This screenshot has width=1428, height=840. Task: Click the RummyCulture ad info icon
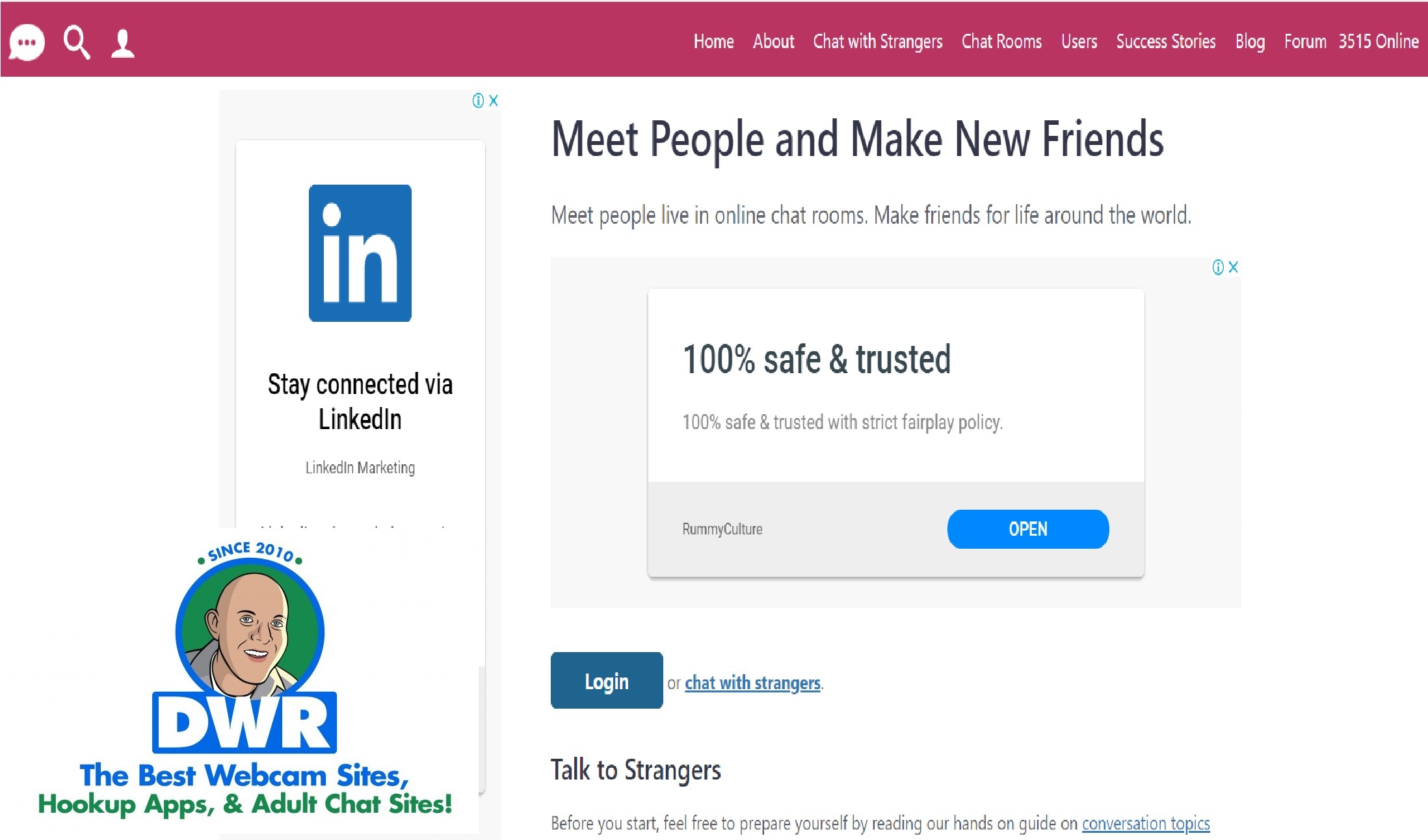point(1218,267)
